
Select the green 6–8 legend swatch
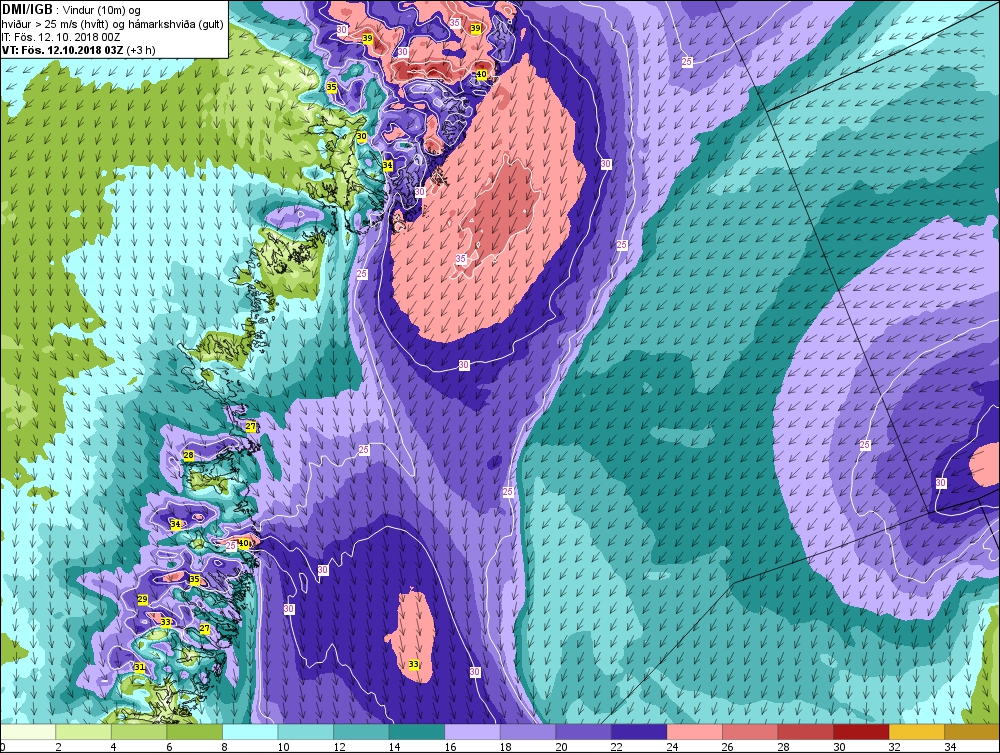pyautogui.click(x=195, y=732)
